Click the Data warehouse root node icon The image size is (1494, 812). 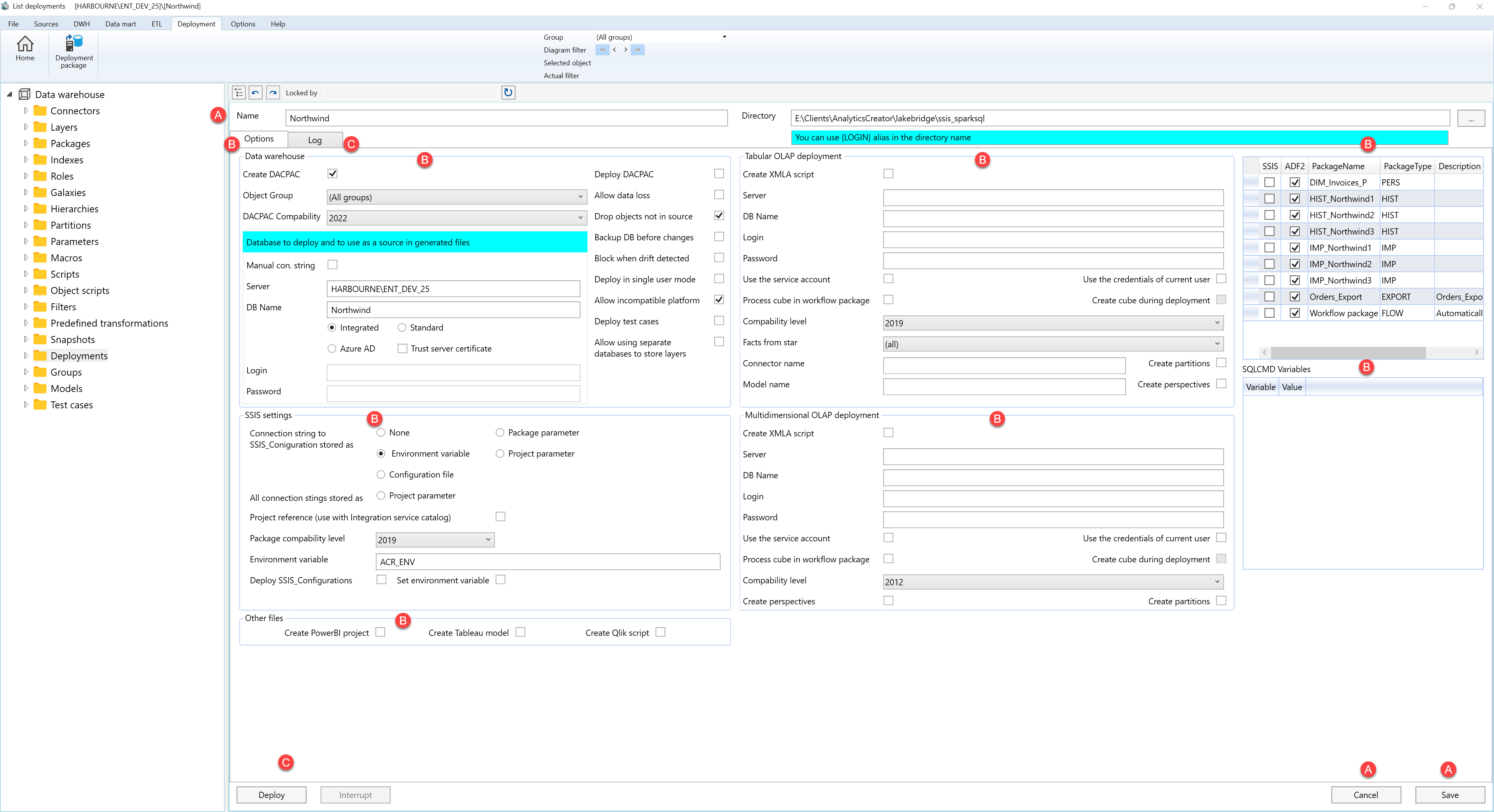point(25,94)
